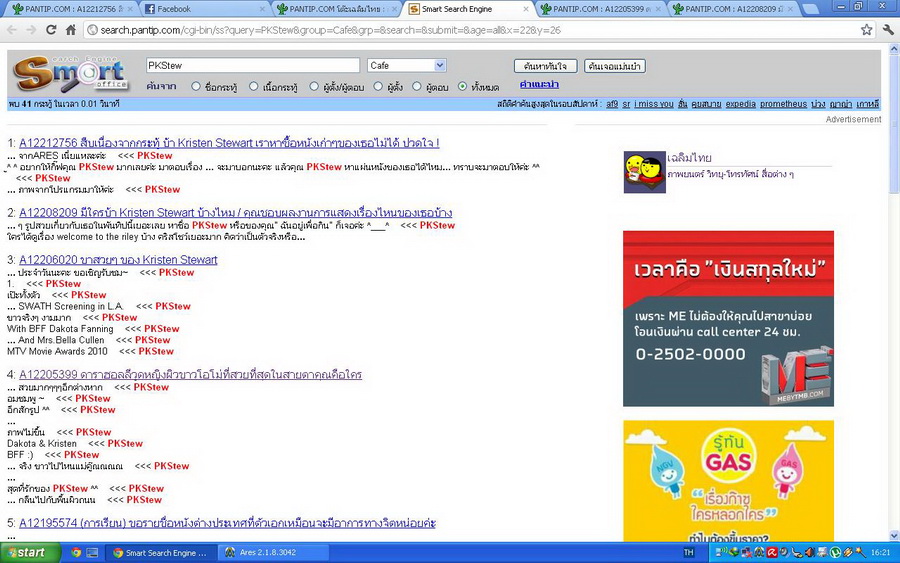The image size is (900, 563).
Task: Select Smart Search Engine taskbar button
Action: pos(160,553)
